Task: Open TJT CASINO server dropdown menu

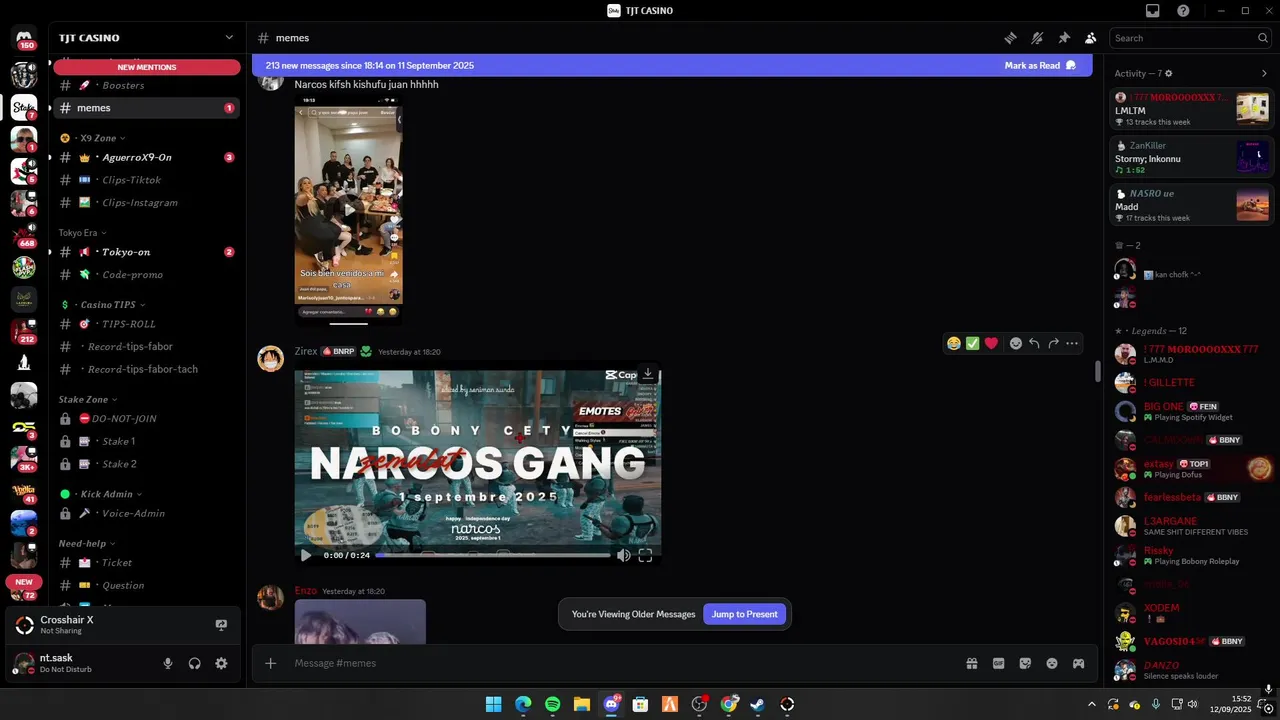Action: (229, 38)
